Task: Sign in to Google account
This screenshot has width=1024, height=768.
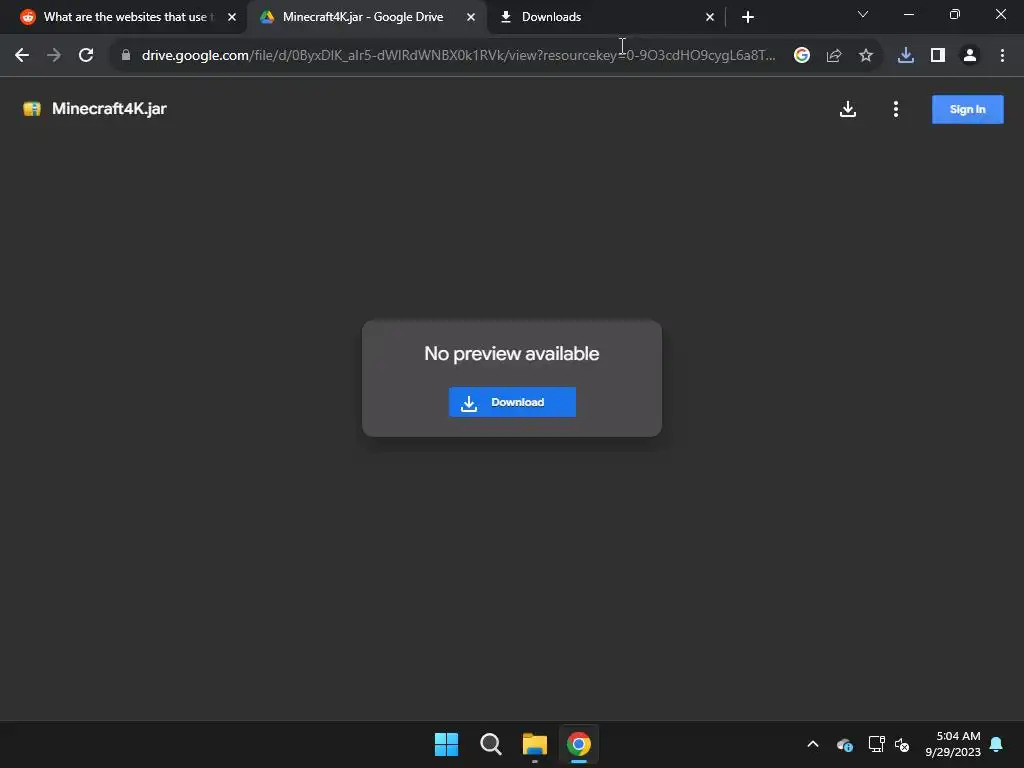Action: tap(967, 109)
